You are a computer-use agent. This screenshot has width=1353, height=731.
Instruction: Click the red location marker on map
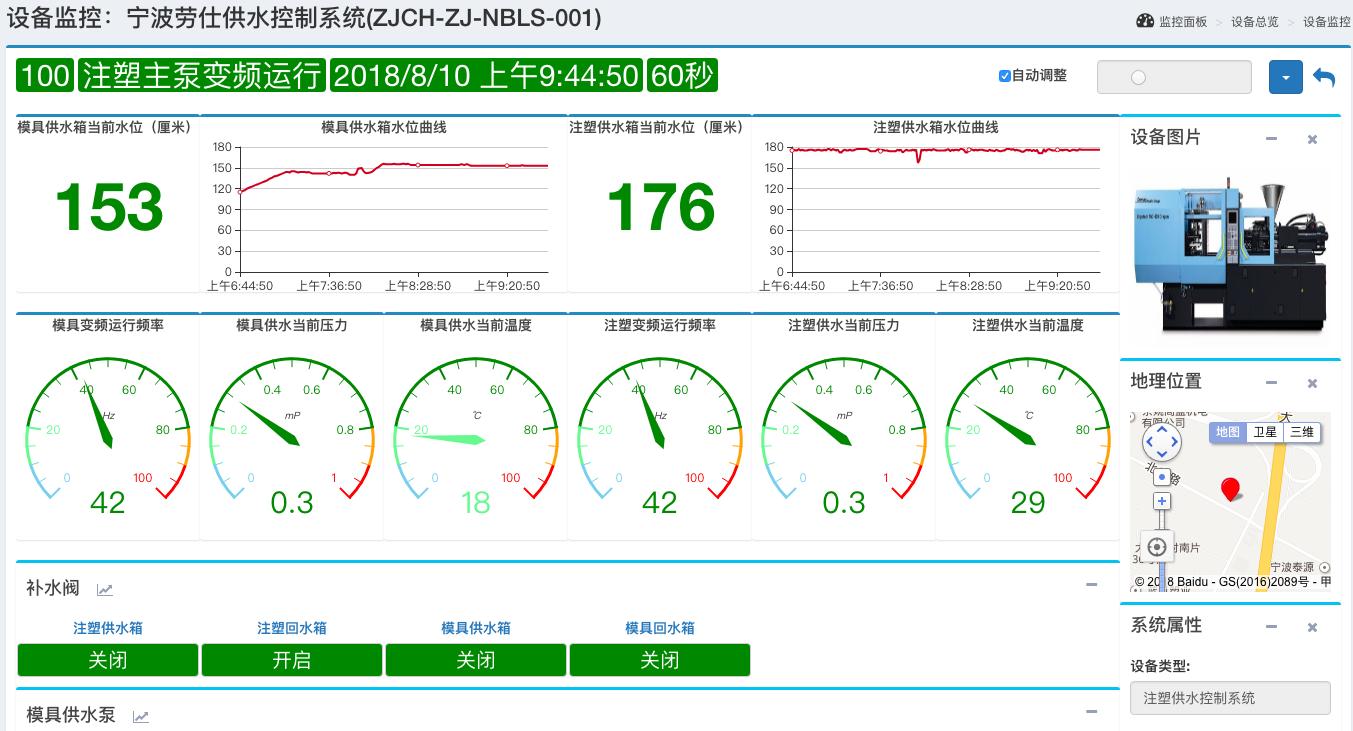(1231, 489)
